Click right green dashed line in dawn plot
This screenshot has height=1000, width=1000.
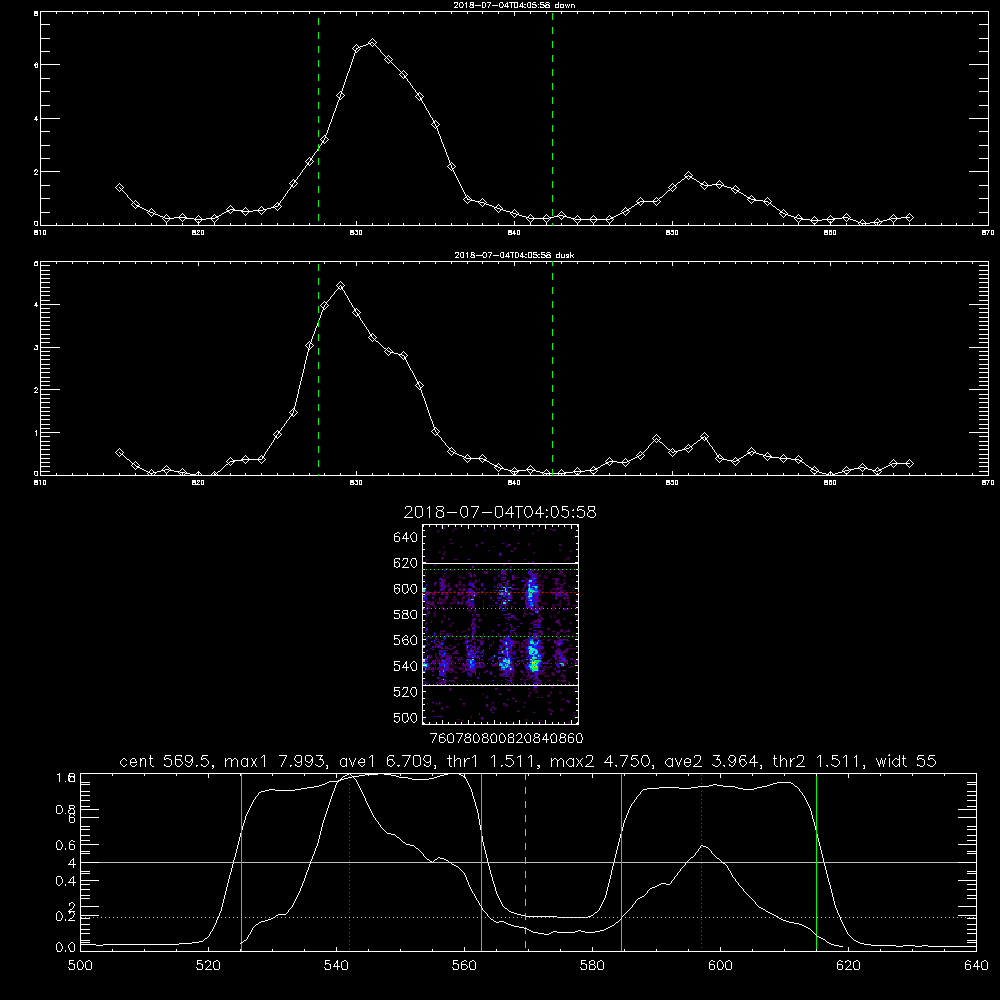tap(552, 119)
